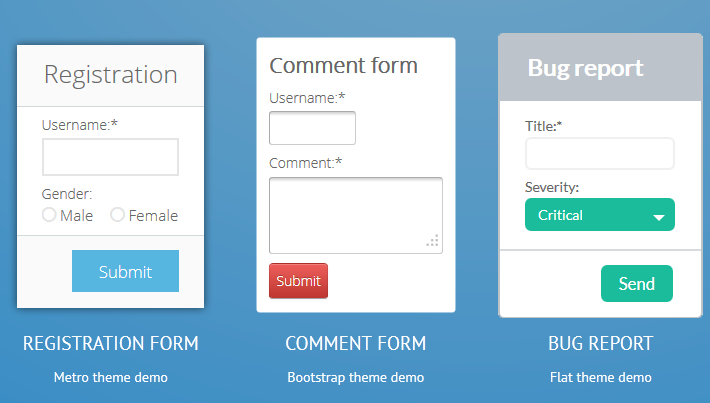This screenshot has width=710, height=403.
Task: Select the Male radio button
Action: 49,215
